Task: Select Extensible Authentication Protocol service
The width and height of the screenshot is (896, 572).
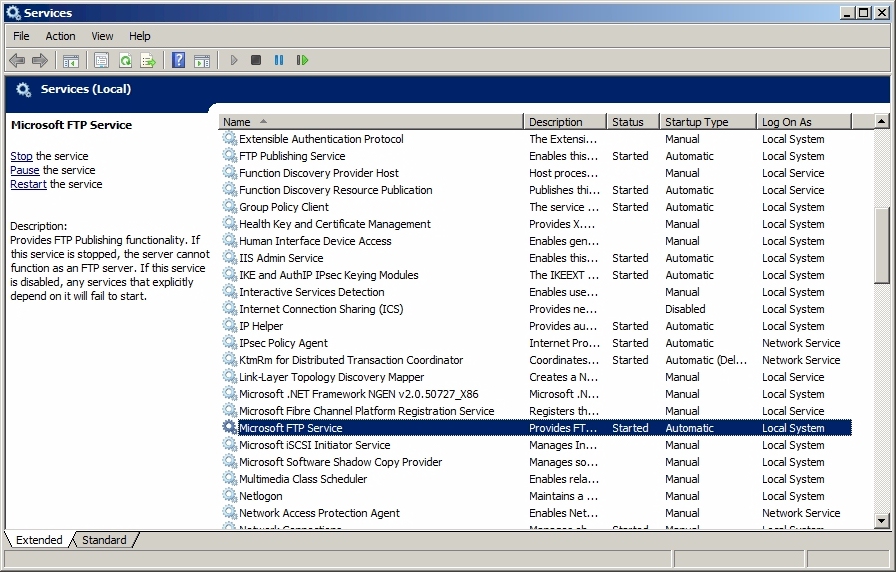Action: (x=321, y=139)
